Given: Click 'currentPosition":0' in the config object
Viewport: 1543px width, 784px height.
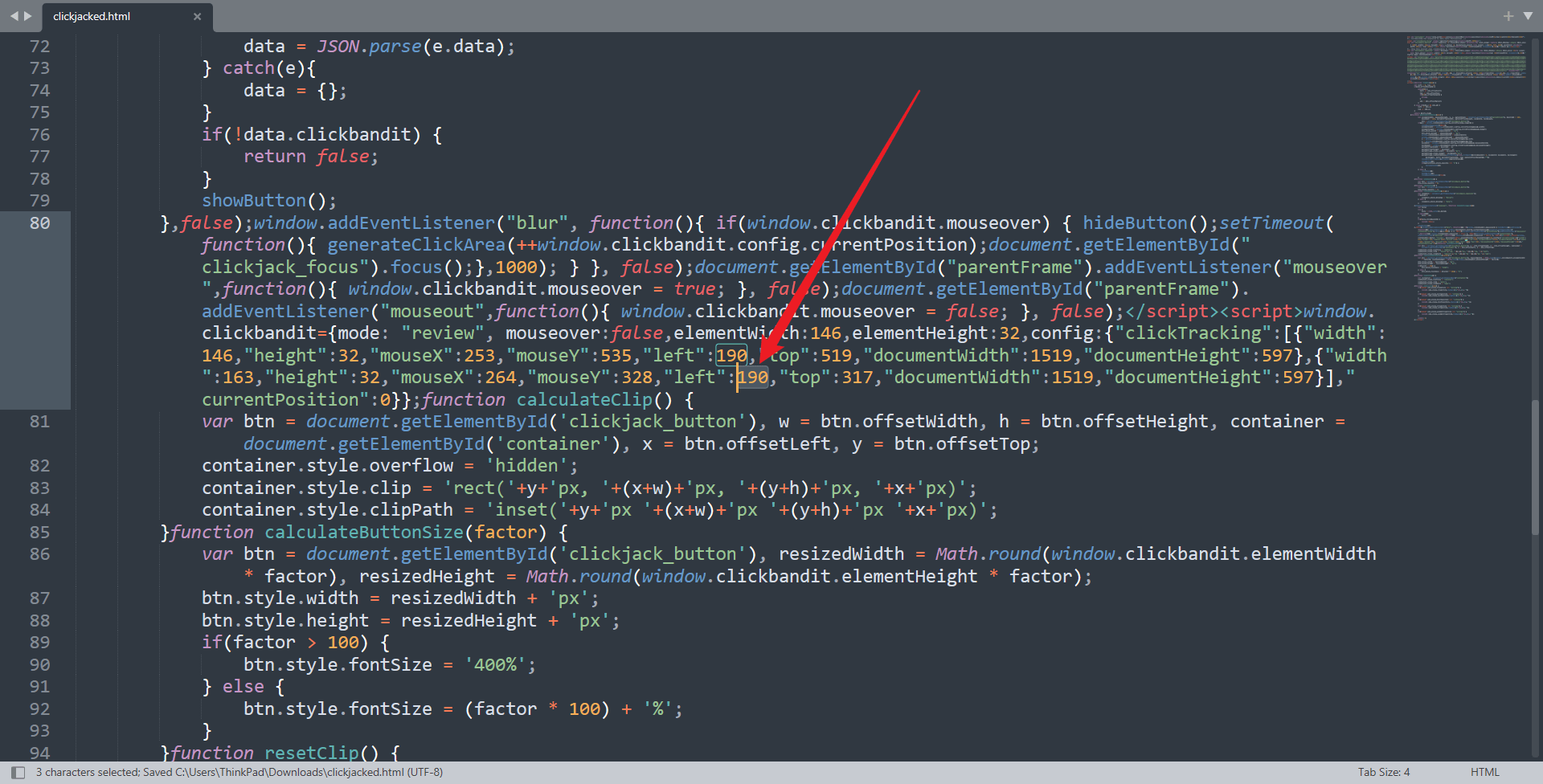Looking at the screenshot, I should [x=296, y=400].
